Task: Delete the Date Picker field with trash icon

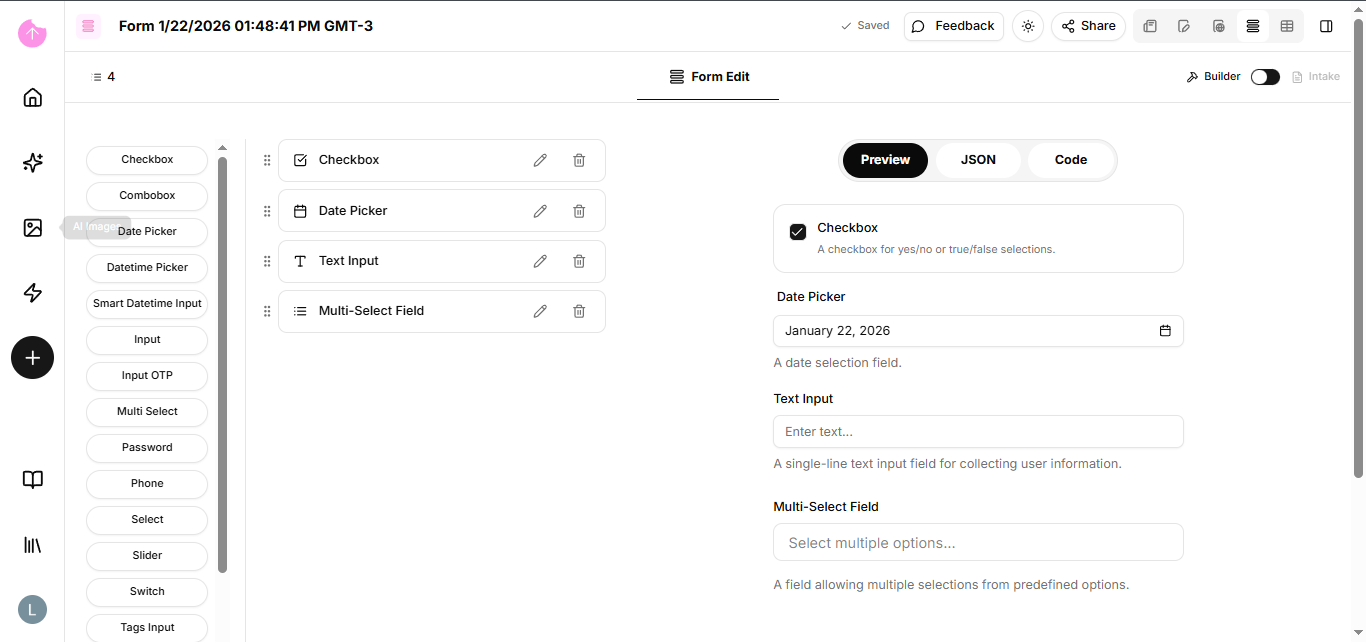Action: 579,211
